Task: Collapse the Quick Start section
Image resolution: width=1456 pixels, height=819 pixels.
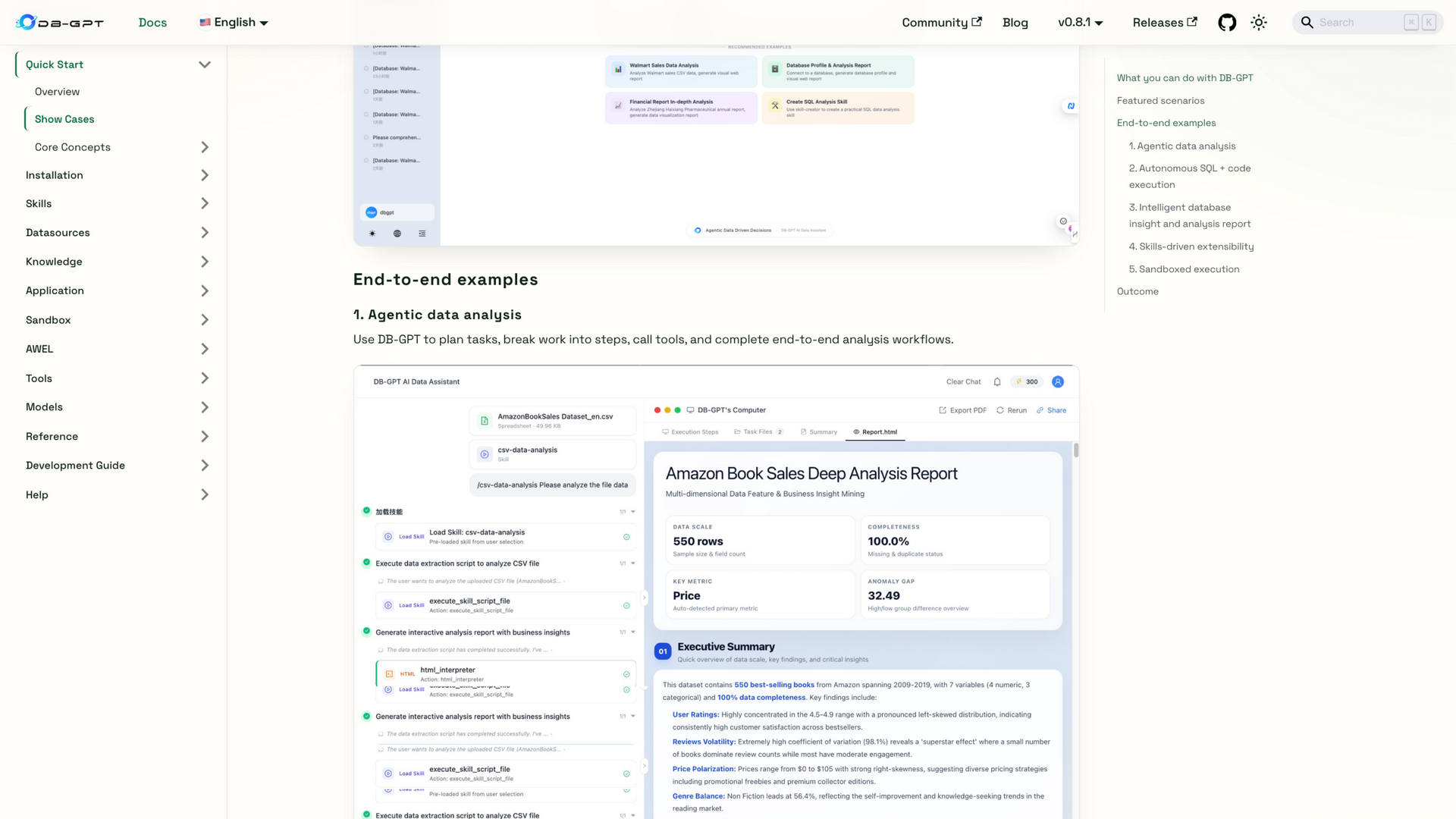Action: 204,64
